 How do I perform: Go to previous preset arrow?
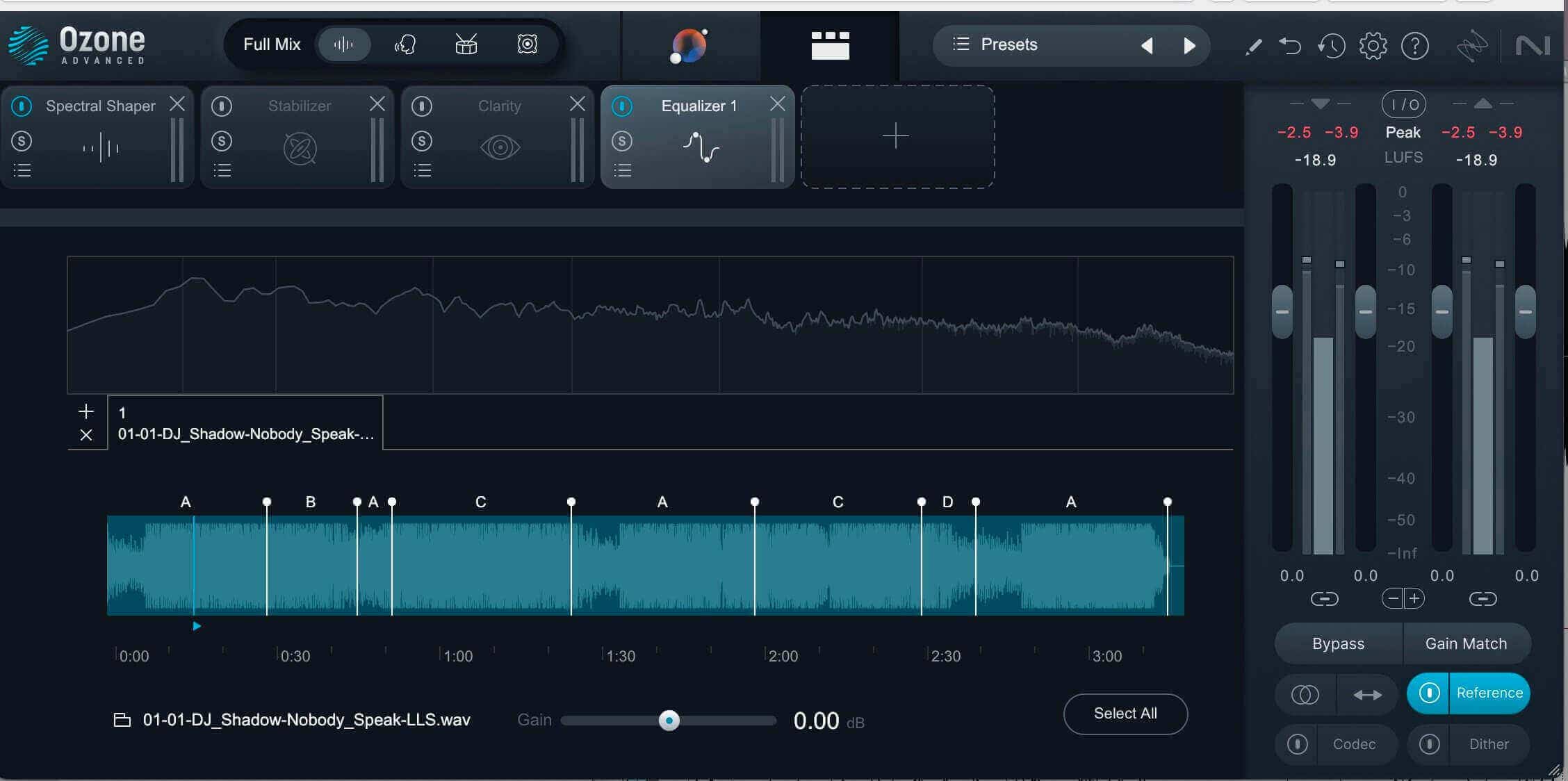(x=1147, y=46)
